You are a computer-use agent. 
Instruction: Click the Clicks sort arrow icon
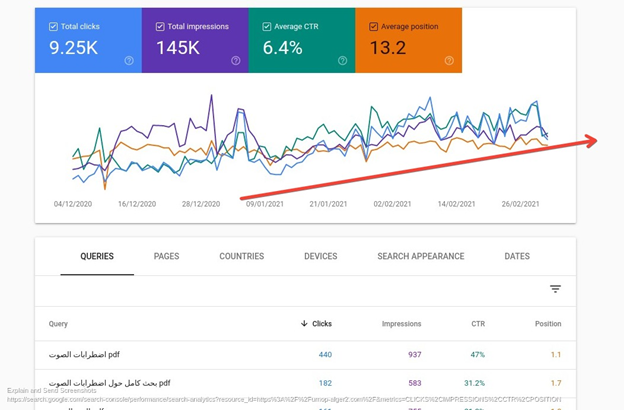click(304, 324)
